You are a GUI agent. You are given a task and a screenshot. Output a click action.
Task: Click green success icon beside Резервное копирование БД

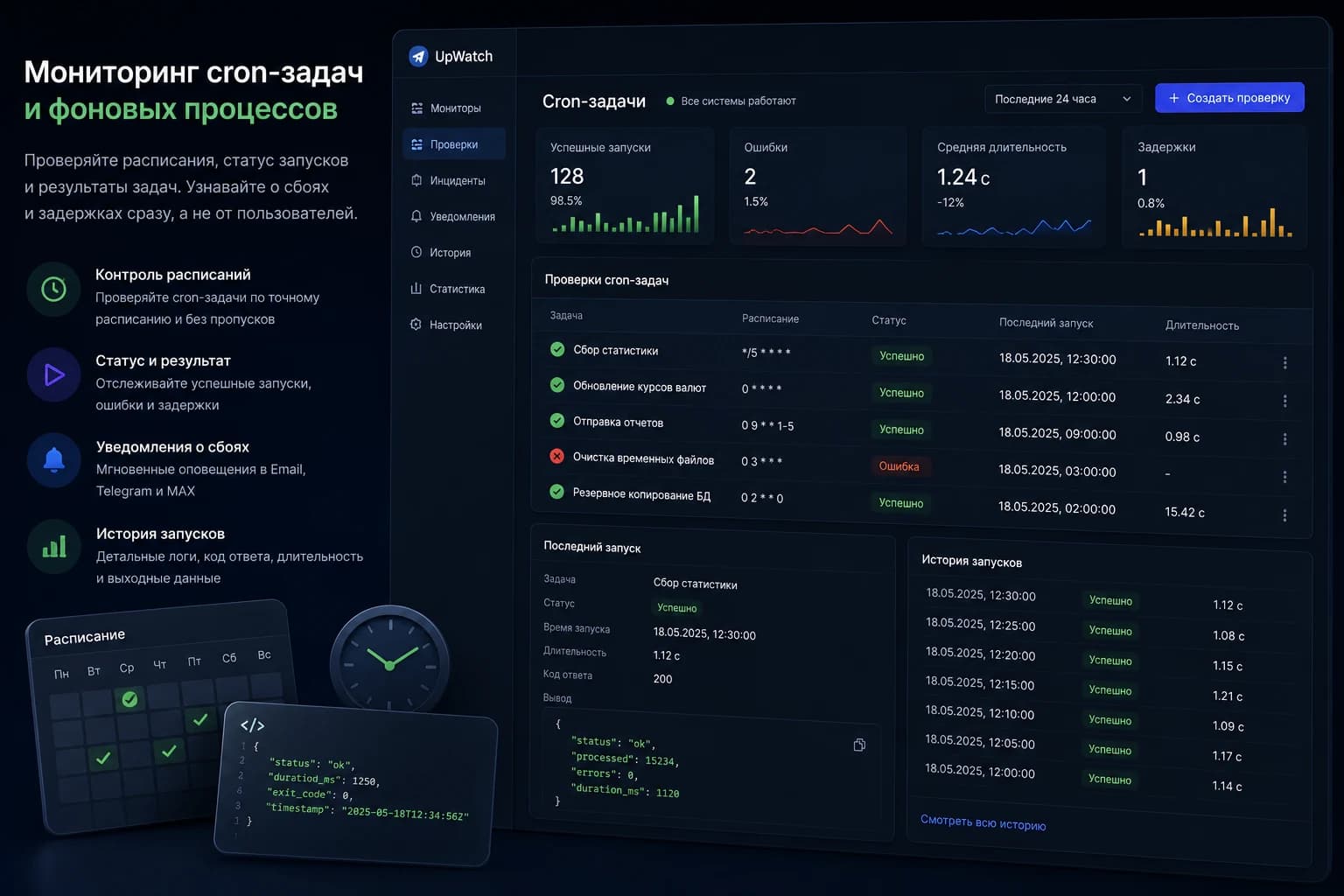556,492
